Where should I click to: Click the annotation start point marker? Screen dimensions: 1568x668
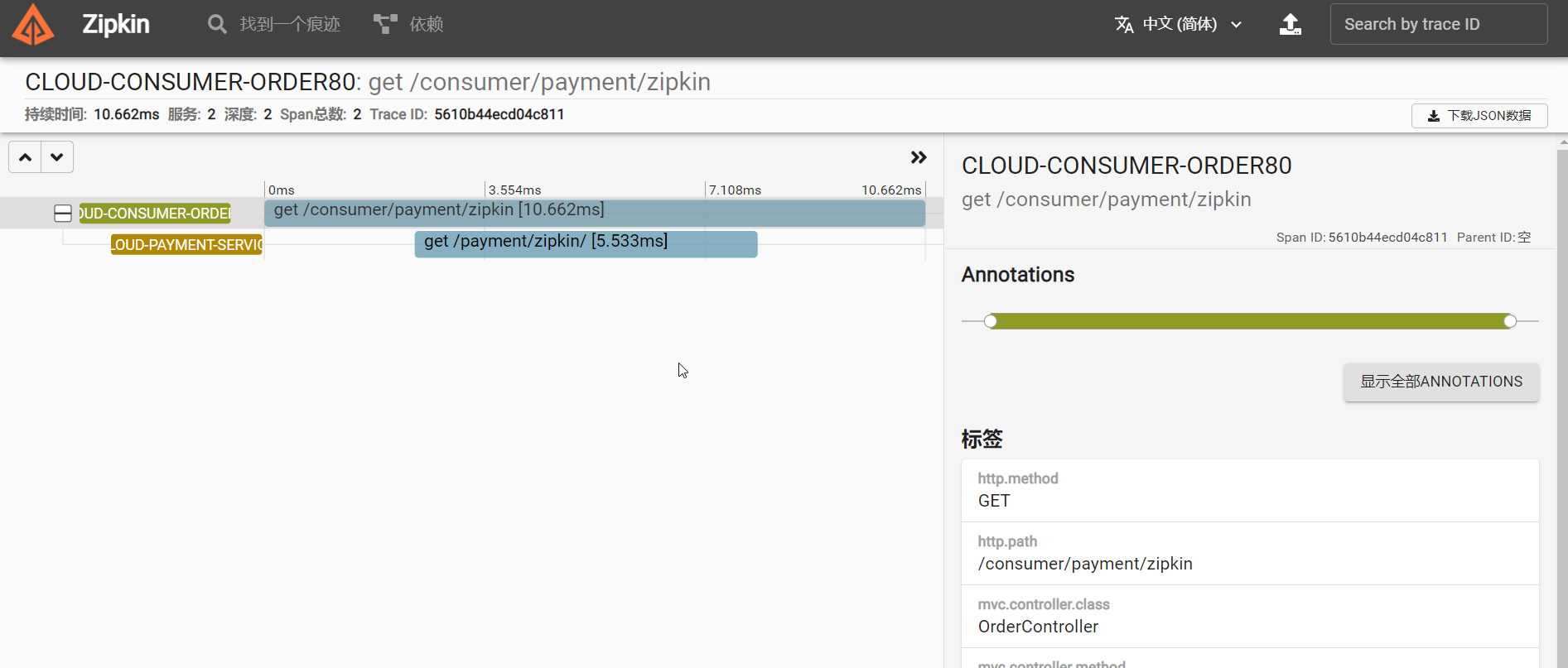pos(991,321)
